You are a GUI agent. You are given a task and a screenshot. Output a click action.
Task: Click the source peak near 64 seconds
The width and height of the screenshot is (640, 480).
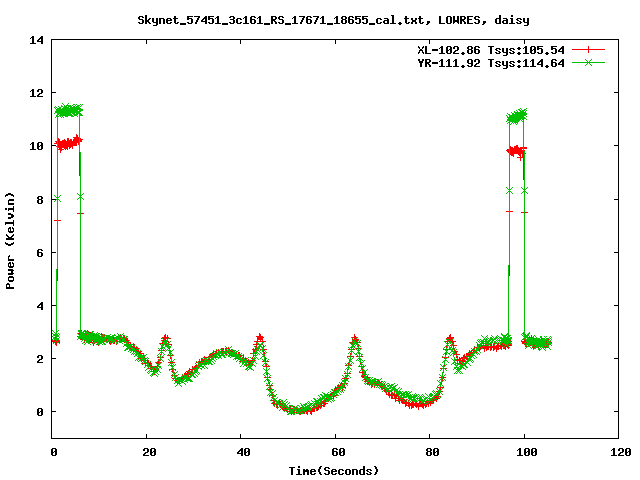(x=355, y=340)
